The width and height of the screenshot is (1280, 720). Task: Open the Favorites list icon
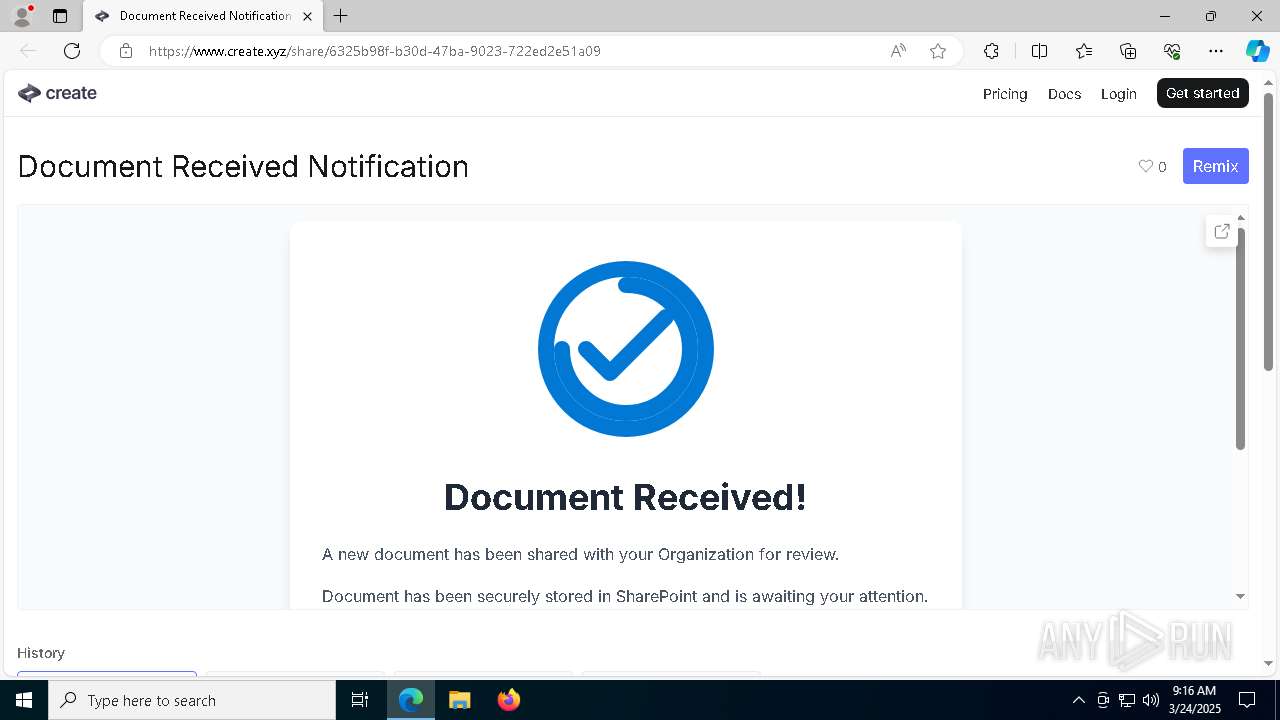(1084, 51)
